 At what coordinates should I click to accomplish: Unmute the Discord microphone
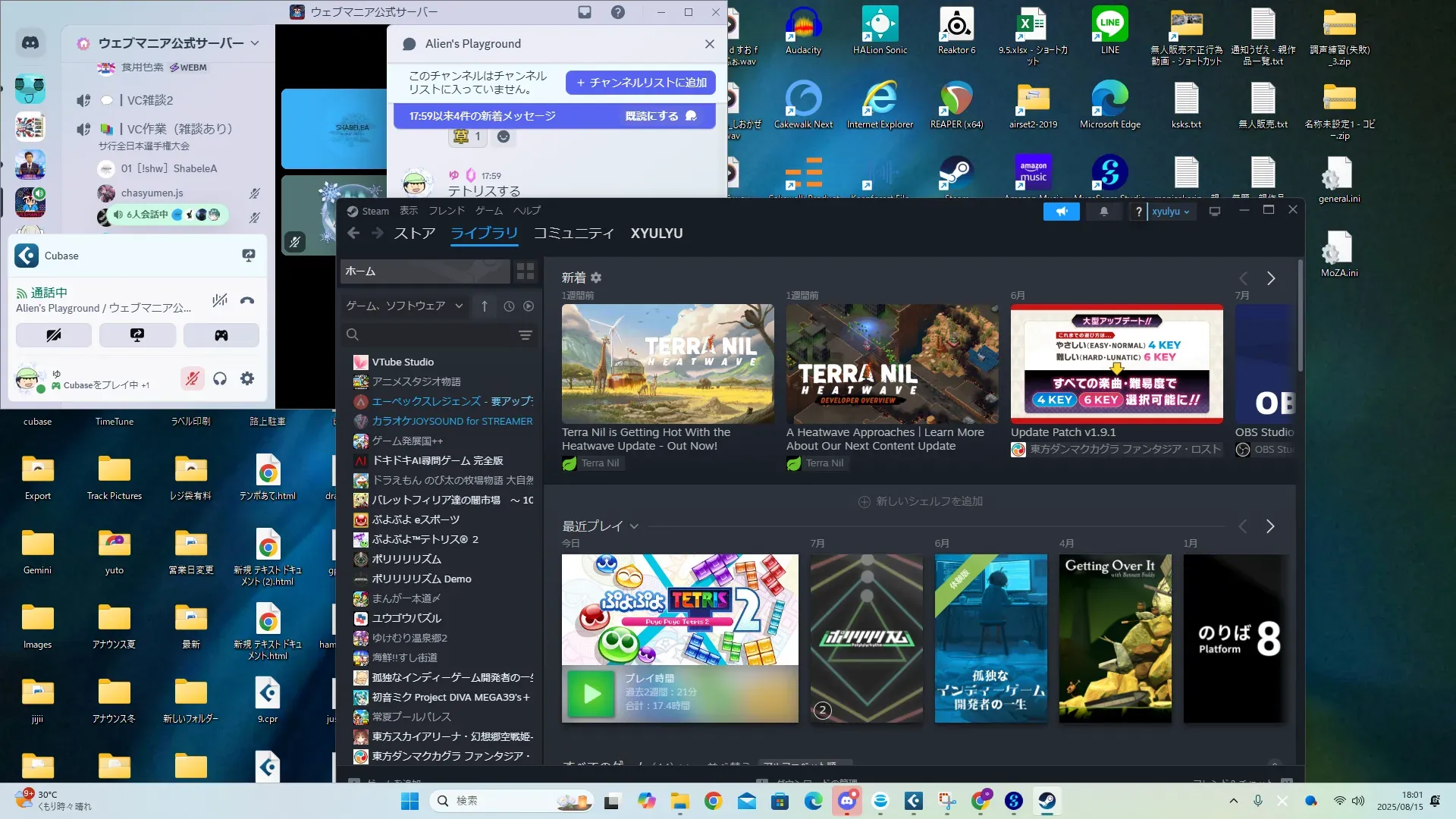192,378
